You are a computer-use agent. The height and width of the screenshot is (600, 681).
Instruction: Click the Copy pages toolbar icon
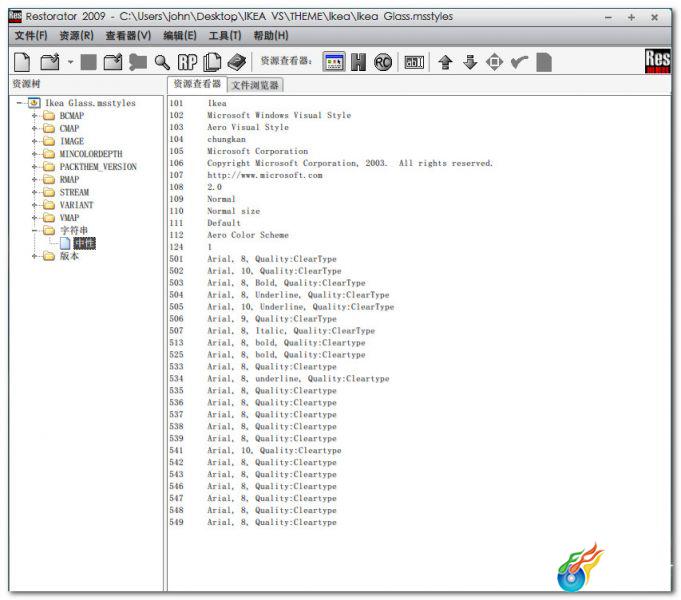point(212,62)
